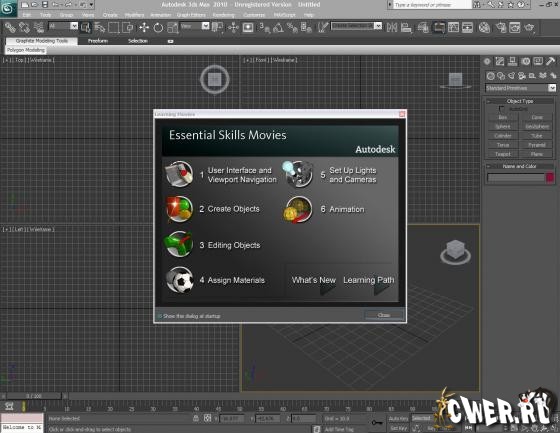
Task: Open Render Setup icon
Action: click(501, 28)
